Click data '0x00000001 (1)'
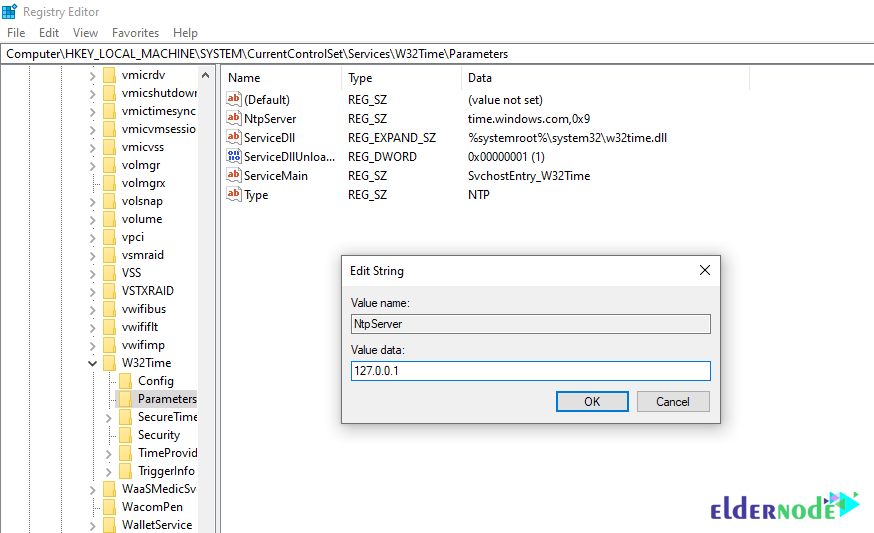The width and height of the screenshot is (874, 533). pyautogui.click(x=506, y=157)
